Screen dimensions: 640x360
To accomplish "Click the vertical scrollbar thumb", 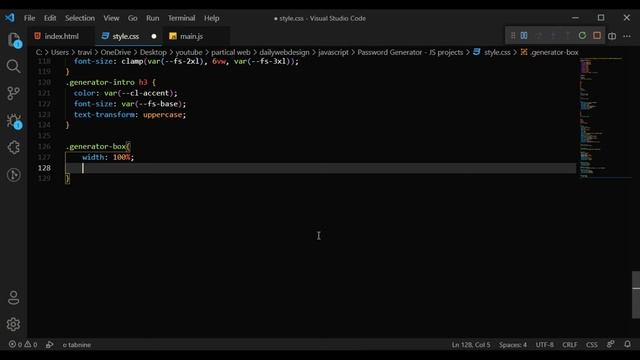I will click(636, 295).
